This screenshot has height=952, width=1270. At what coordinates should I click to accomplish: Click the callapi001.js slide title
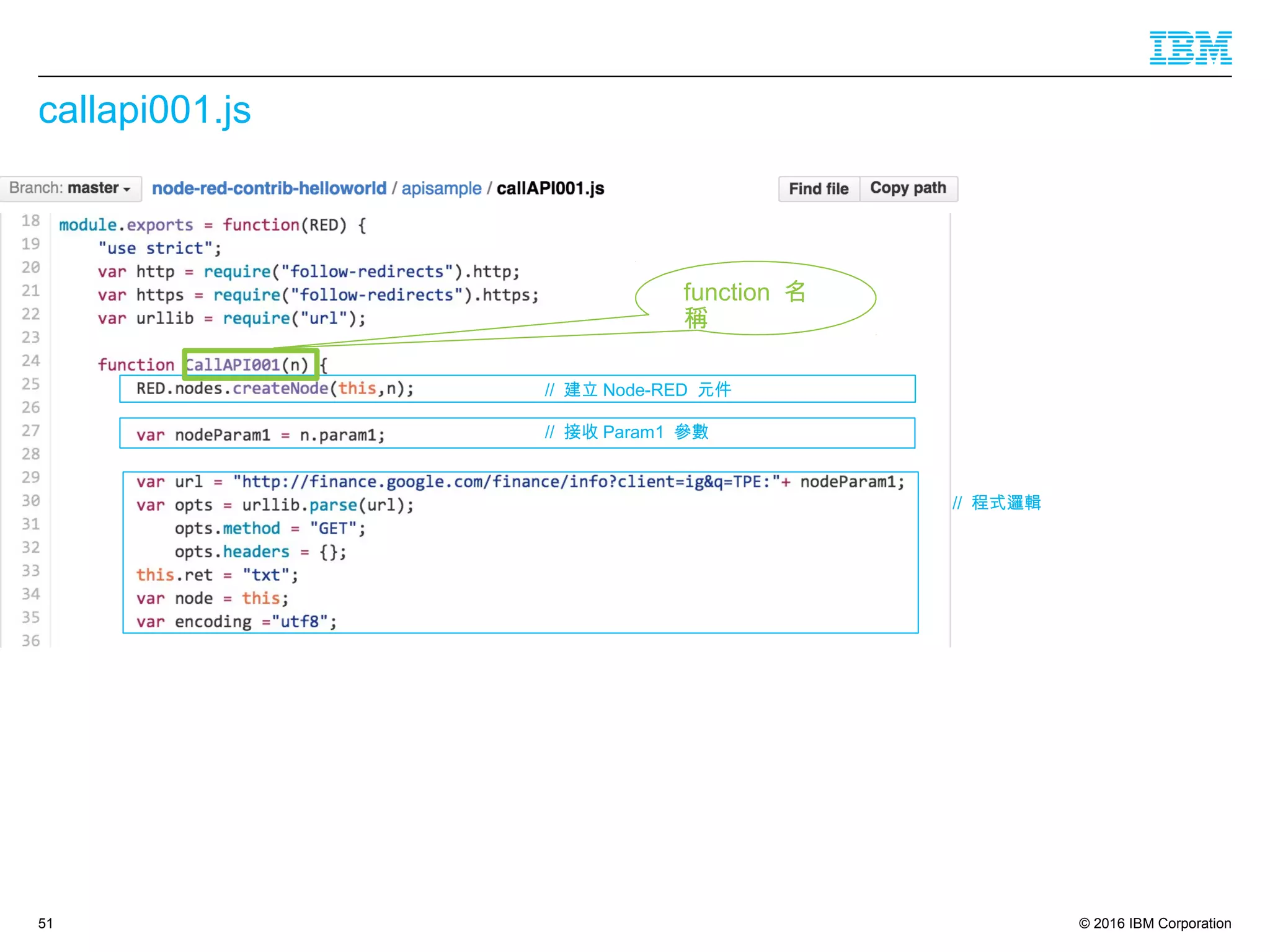(x=144, y=110)
